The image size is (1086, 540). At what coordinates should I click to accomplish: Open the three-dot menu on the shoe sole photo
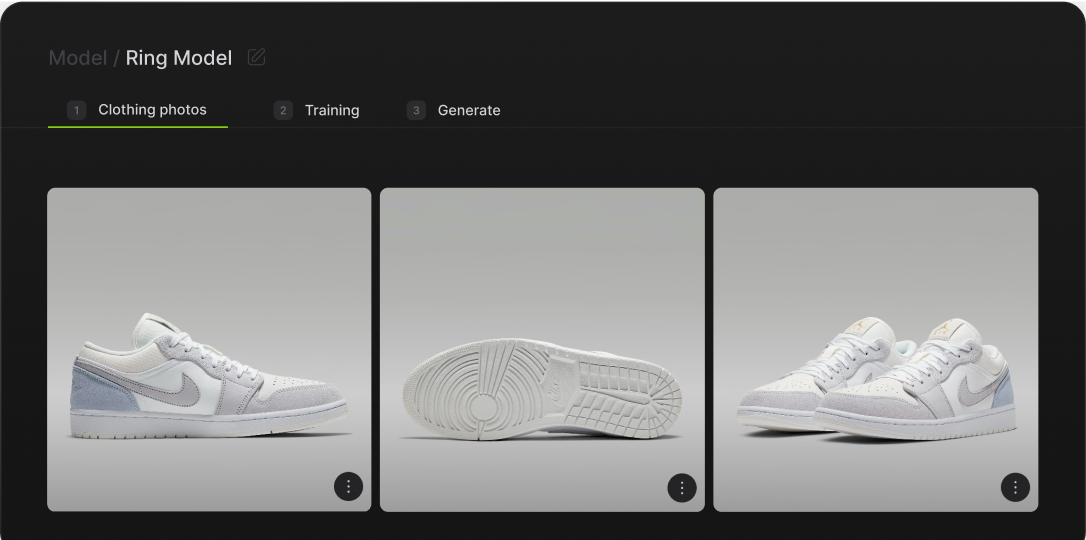point(682,487)
